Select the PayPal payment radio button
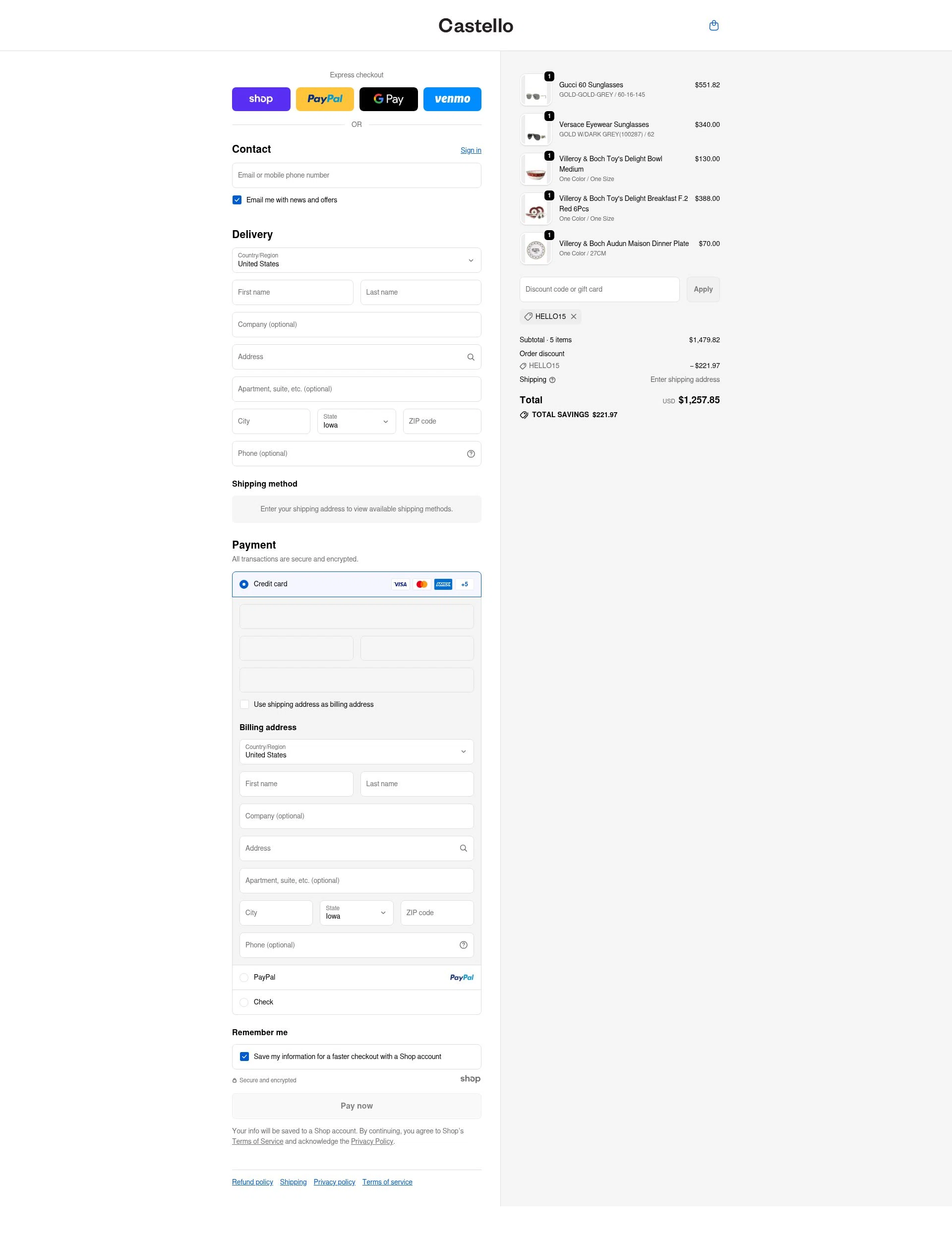 (243, 977)
